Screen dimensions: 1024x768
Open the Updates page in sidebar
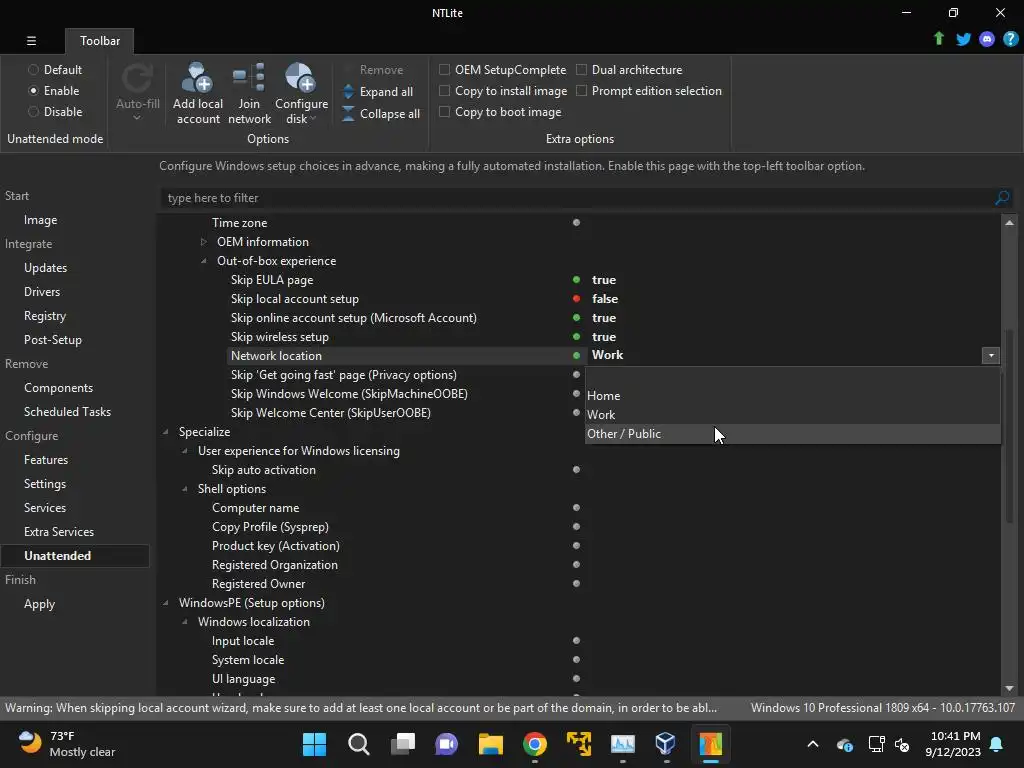click(x=45, y=268)
